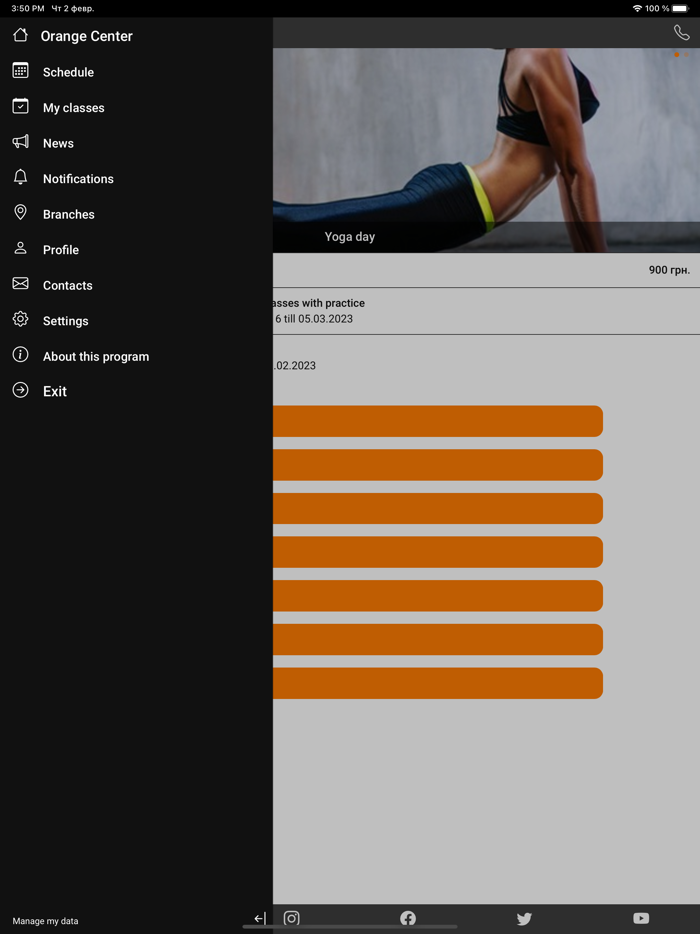Click the Exit arrow icon
This screenshot has width=700, height=934.
coord(20,390)
